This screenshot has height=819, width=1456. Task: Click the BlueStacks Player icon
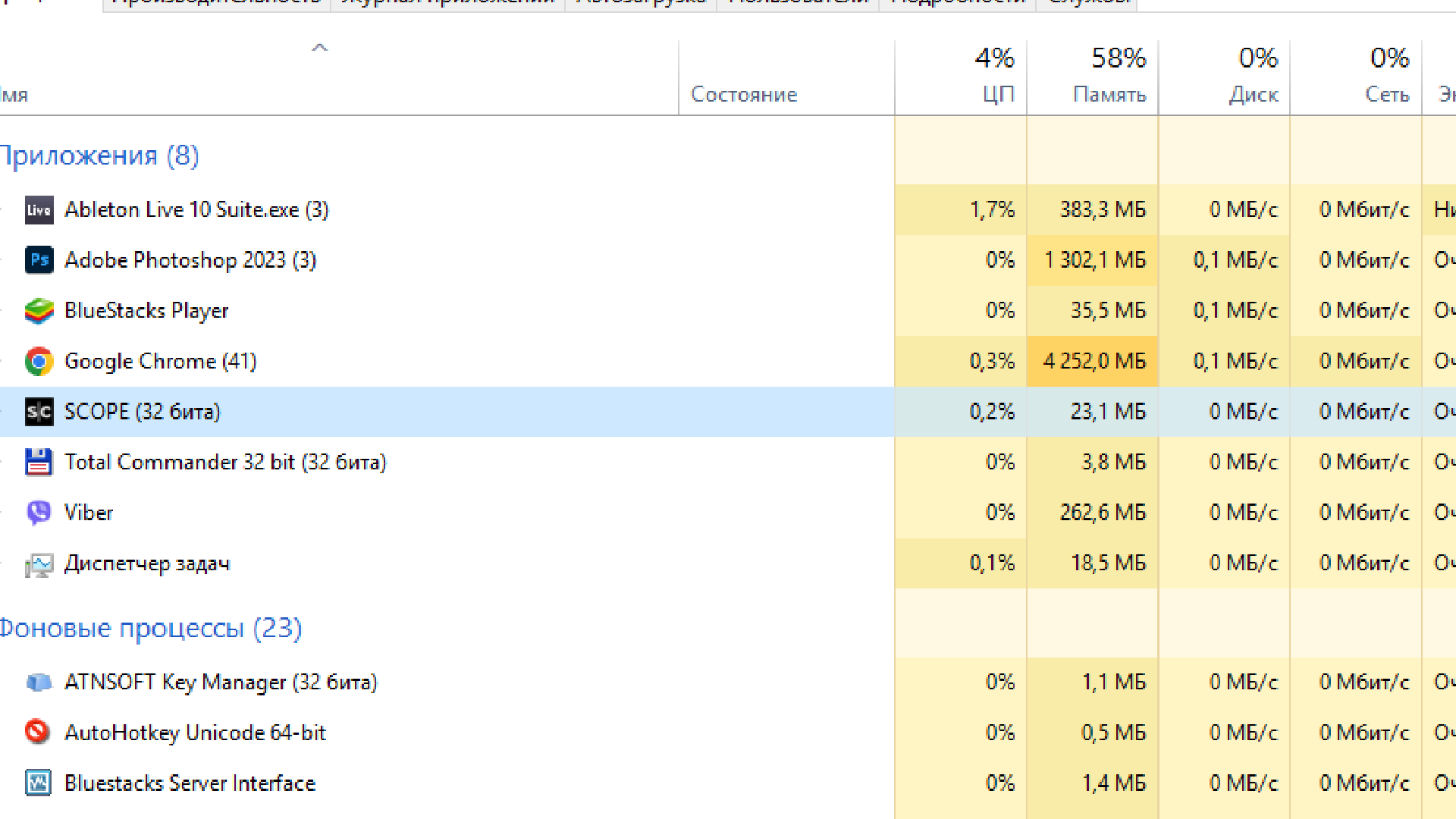39,311
